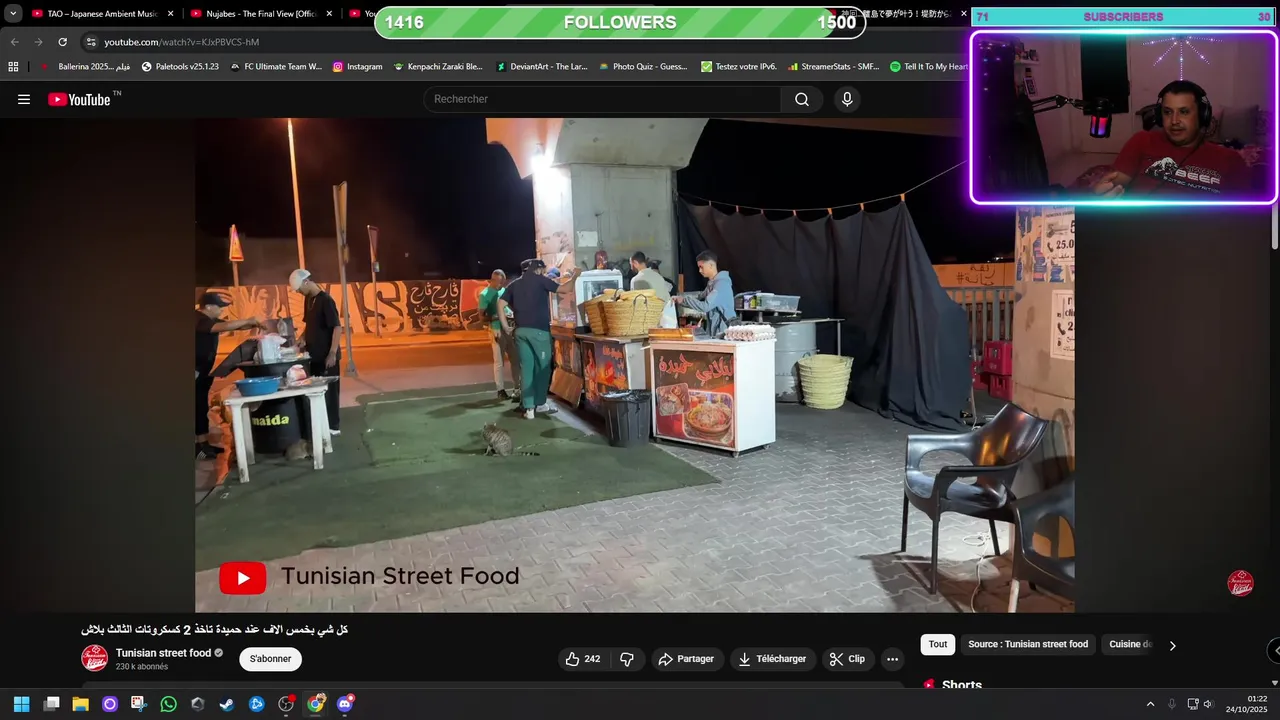The height and width of the screenshot is (720, 1280).
Task: Open Tunisian street food channel name link
Action: [x=163, y=653]
